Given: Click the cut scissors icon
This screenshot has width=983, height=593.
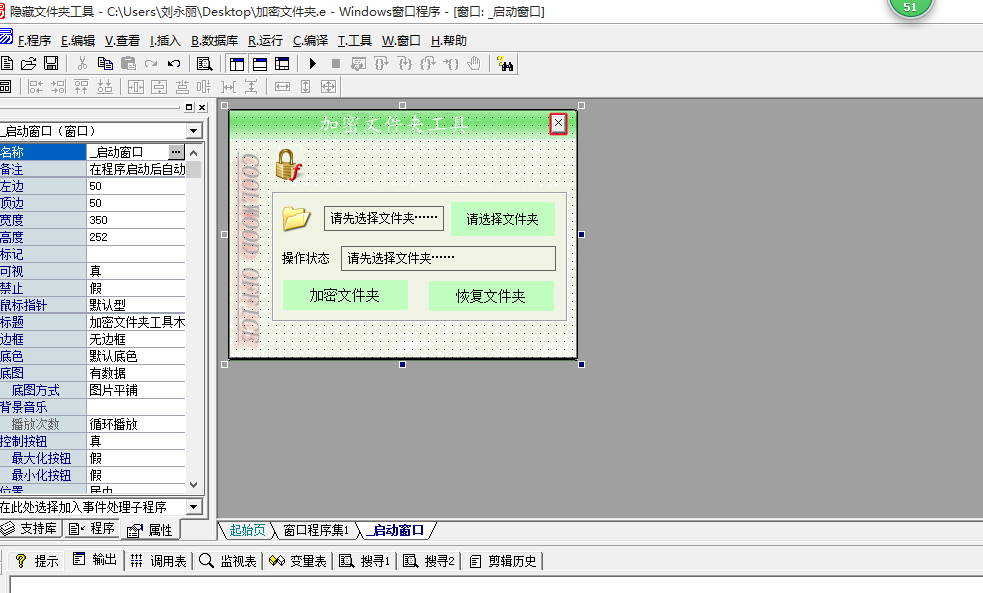Looking at the screenshot, I should (x=82, y=63).
